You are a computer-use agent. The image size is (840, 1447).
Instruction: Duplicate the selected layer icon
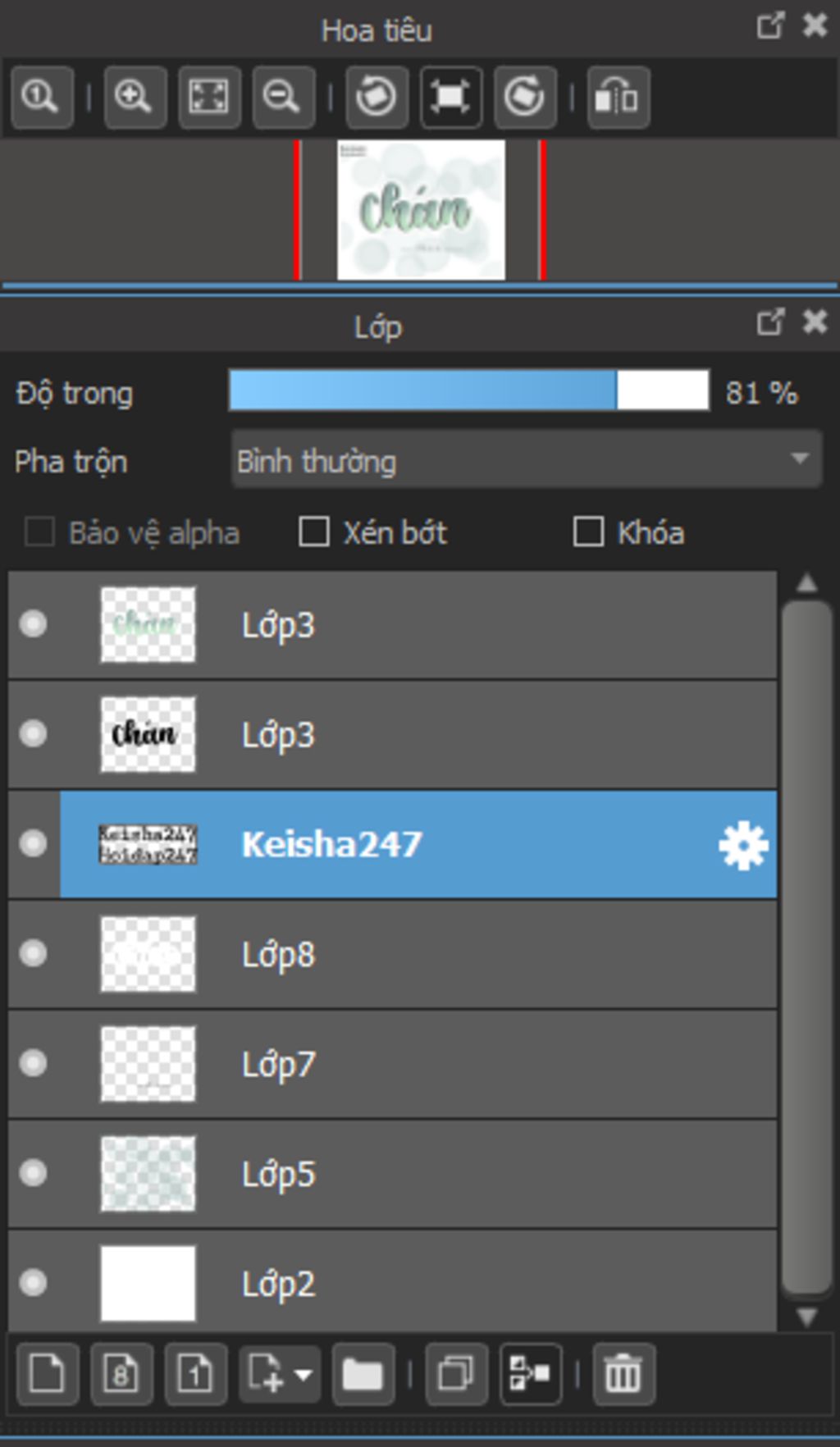click(457, 1374)
